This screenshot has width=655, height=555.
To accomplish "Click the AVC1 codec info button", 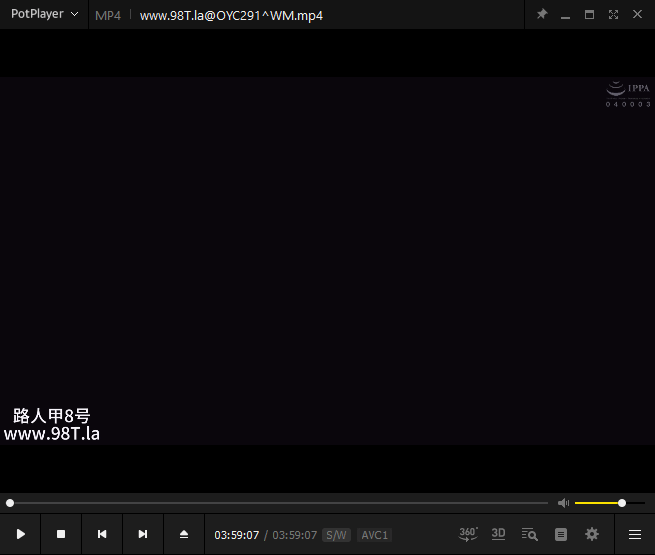I will [x=374, y=535].
